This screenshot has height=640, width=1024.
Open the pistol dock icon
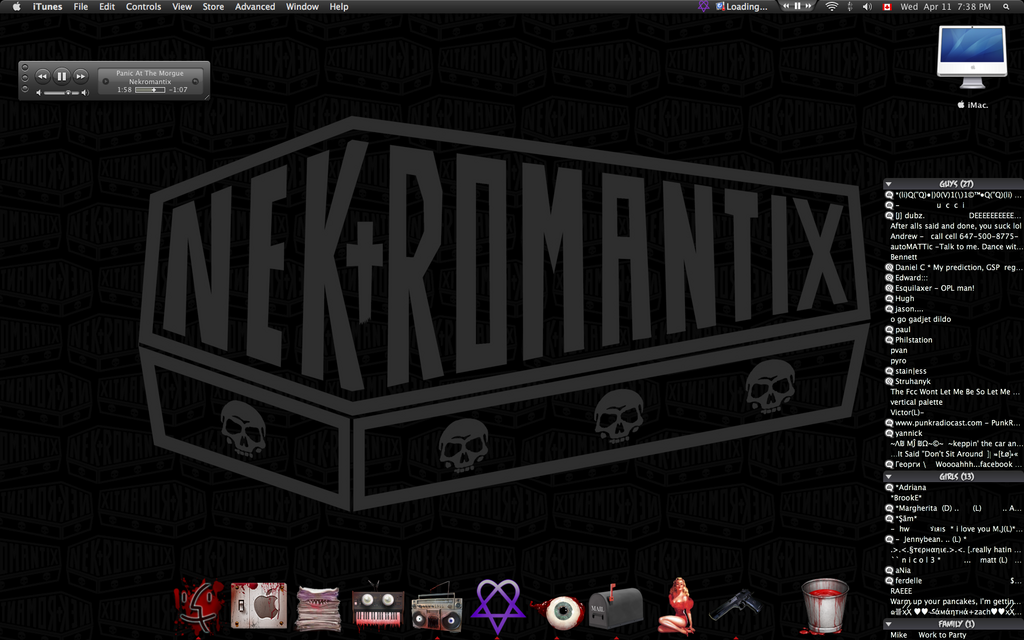(735, 605)
